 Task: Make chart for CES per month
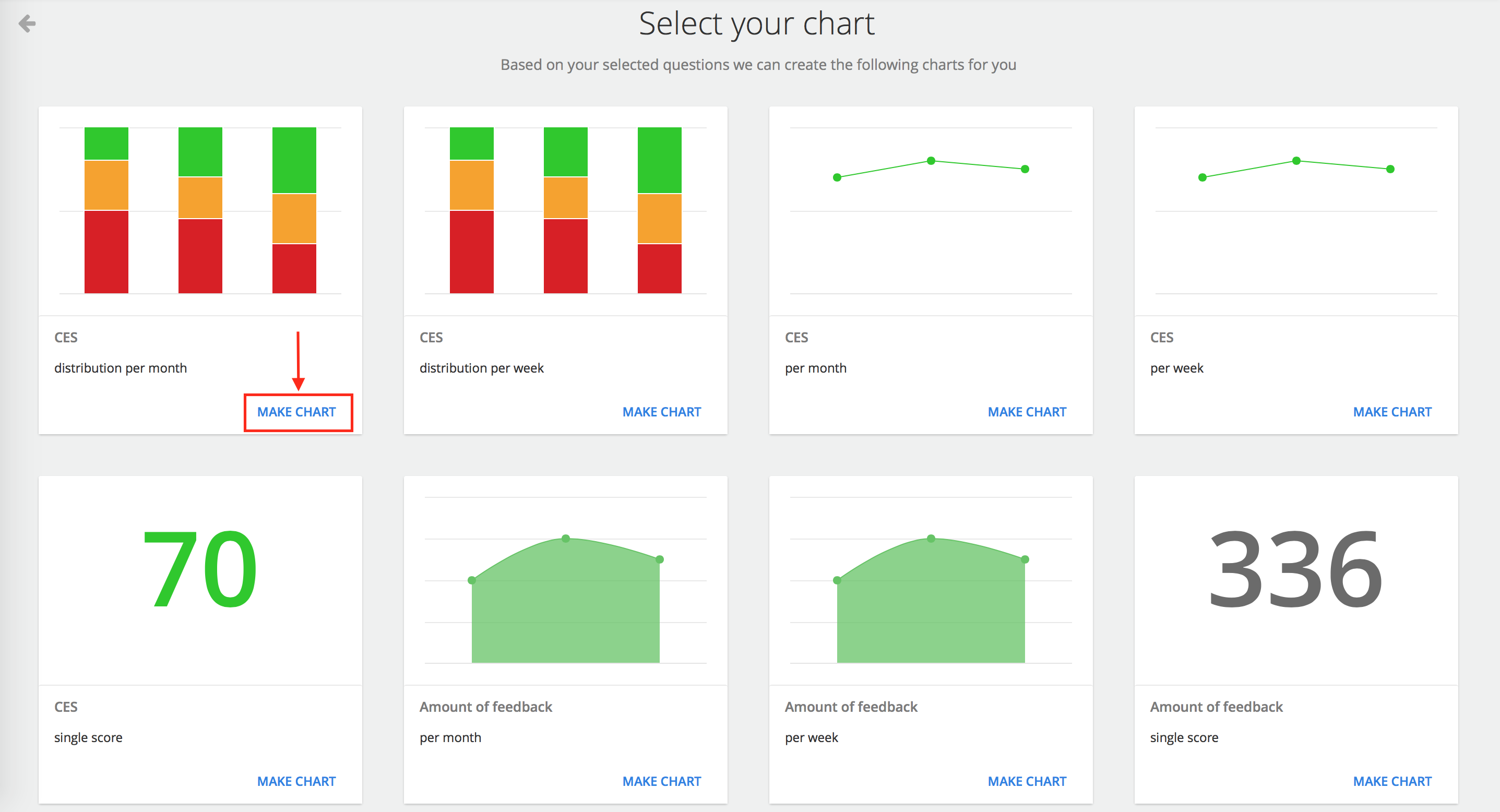[1027, 412]
